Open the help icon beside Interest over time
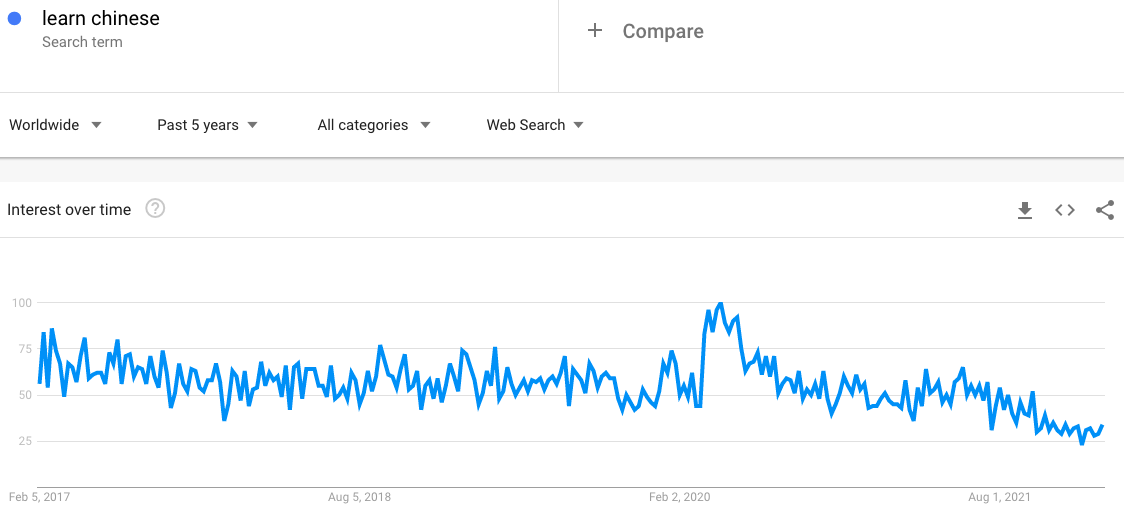The width and height of the screenshot is (1124, 529). click(x=156, y=209)
